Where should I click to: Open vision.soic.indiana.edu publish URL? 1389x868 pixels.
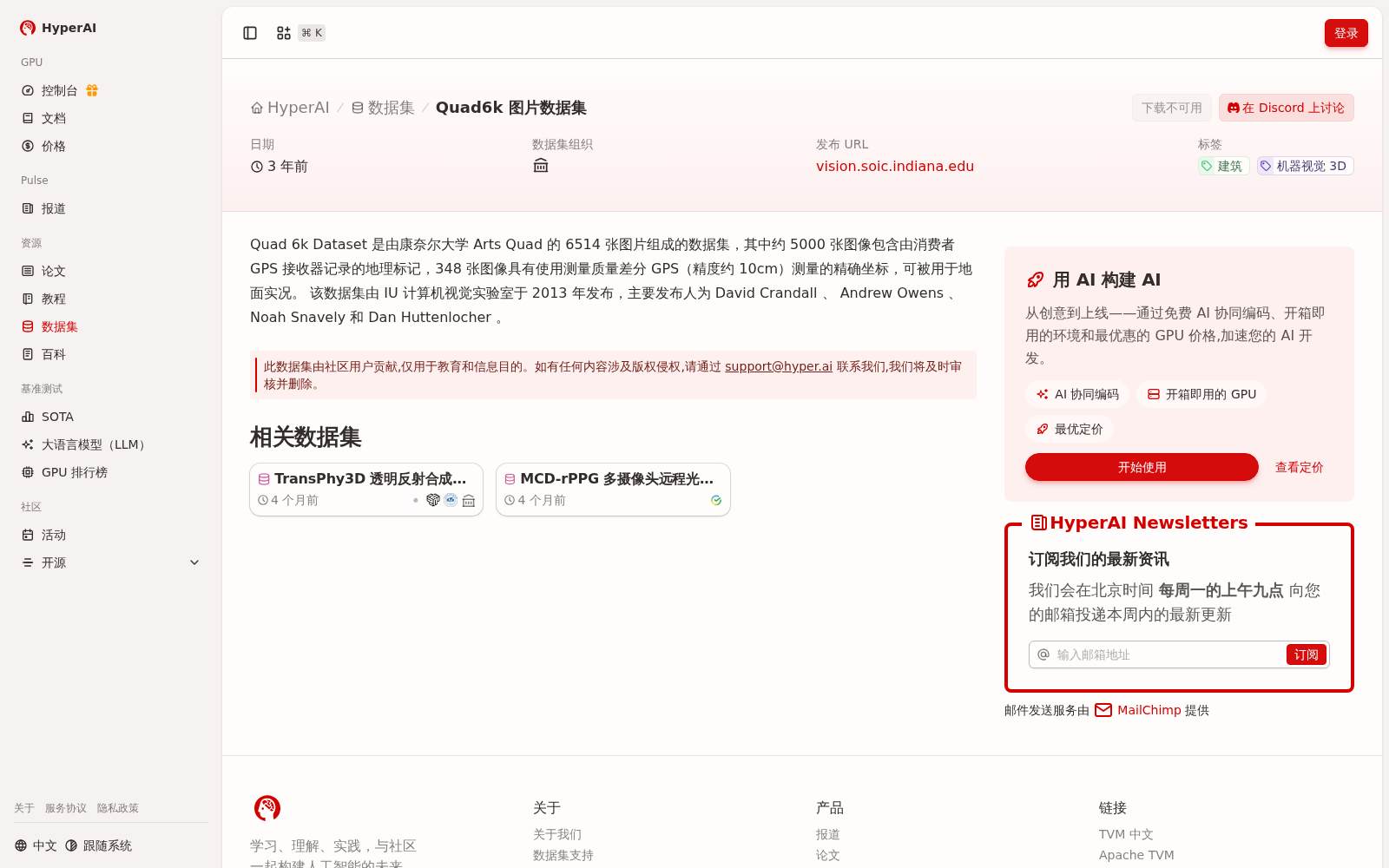894,166
